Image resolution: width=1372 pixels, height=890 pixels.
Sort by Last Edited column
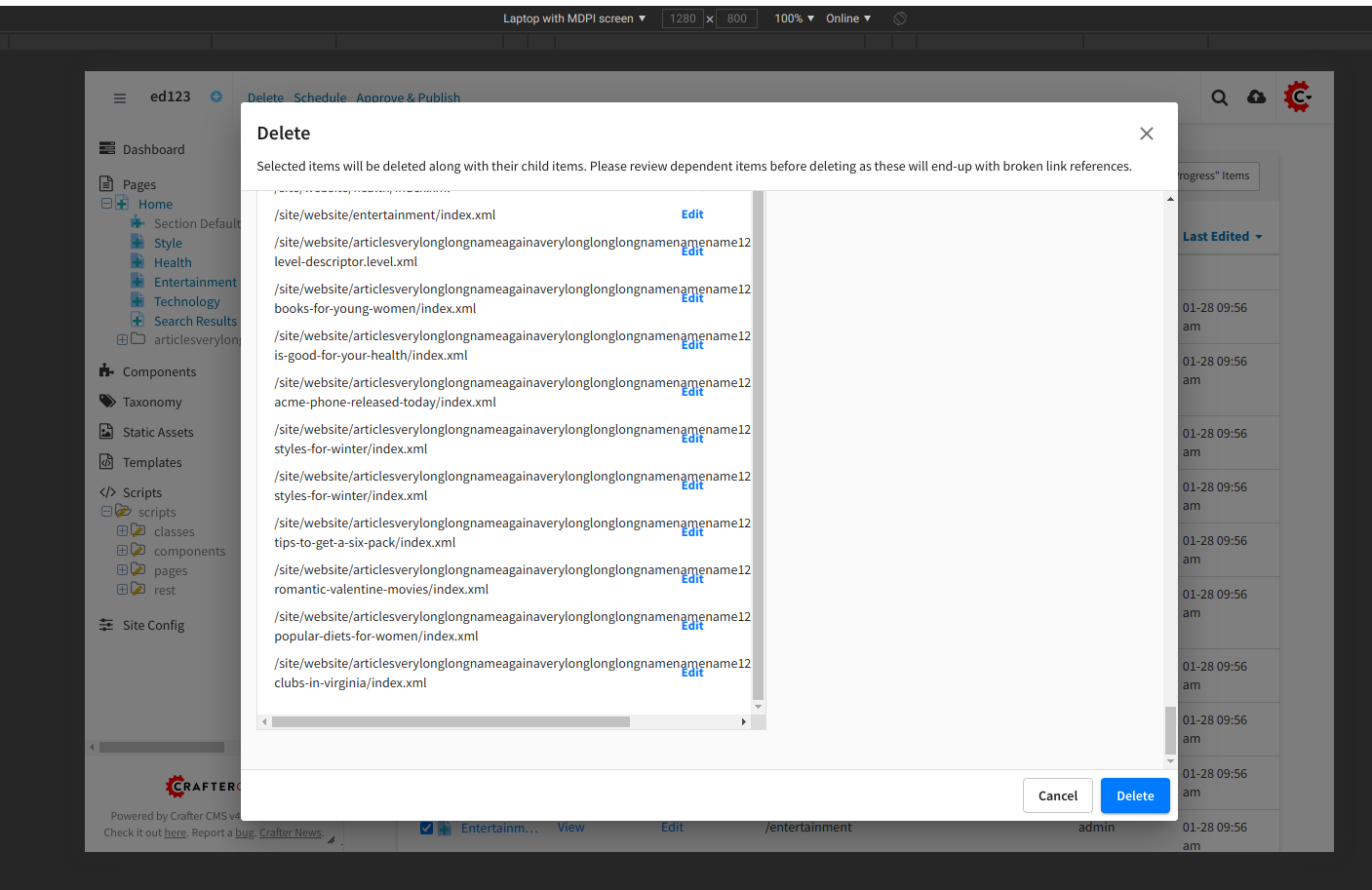pos(1222,236)
